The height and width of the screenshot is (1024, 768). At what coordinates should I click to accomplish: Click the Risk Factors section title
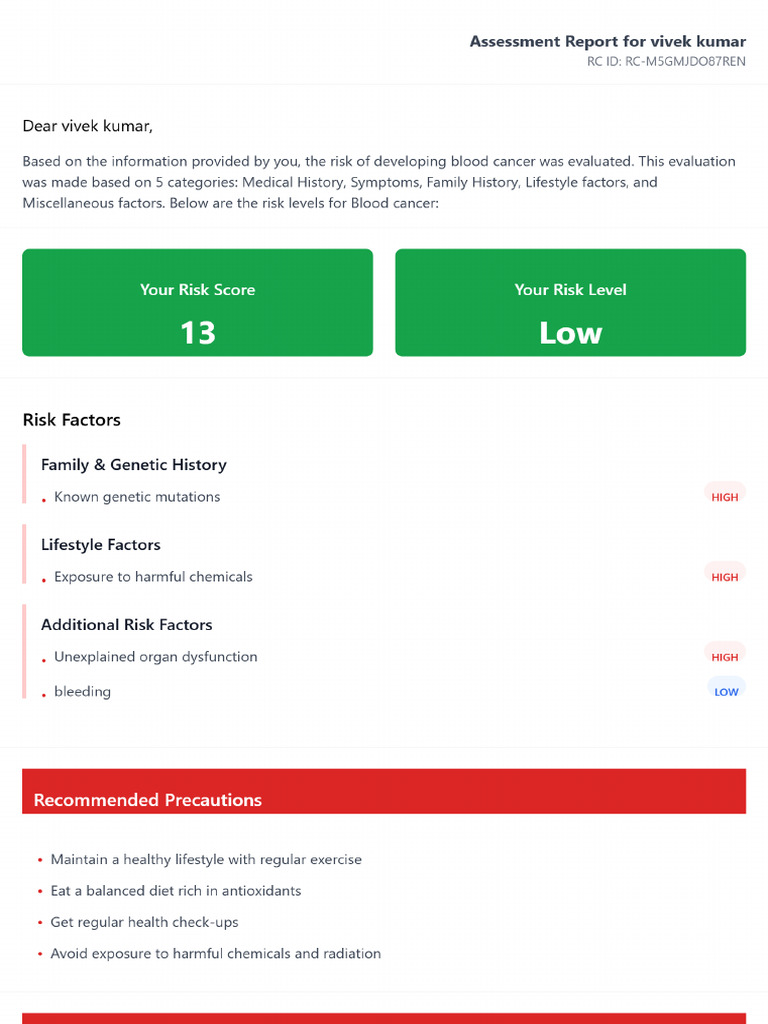click(x=72, y=420)
